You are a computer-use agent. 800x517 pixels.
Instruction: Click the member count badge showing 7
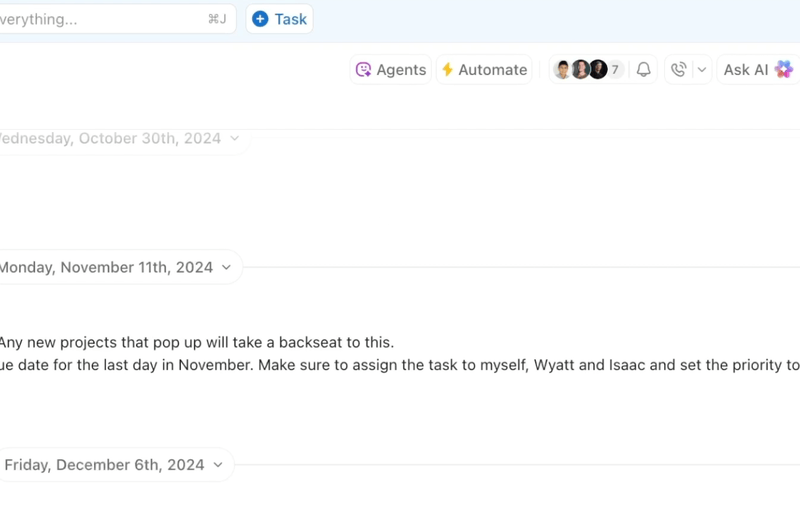pyautogui.click(x=615, y=70)
